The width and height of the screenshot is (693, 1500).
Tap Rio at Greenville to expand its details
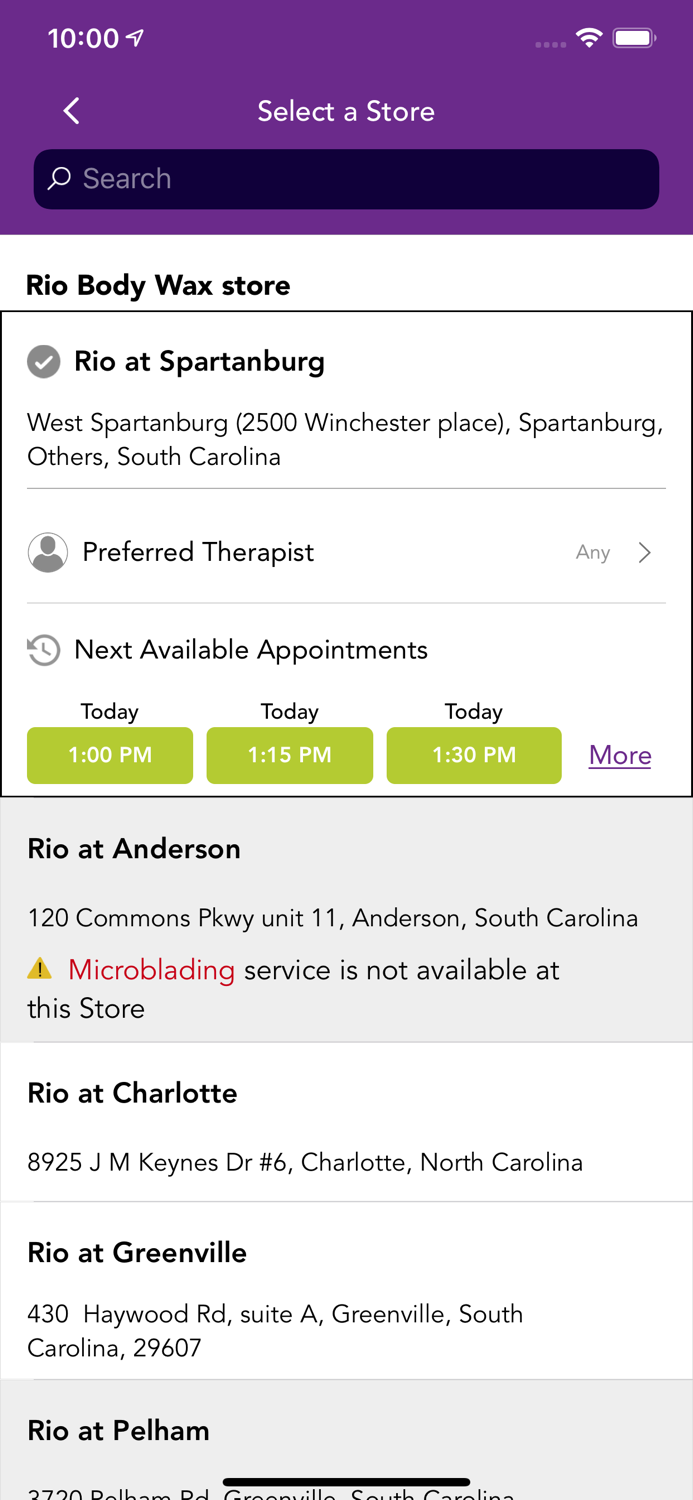coord(137,1252)
